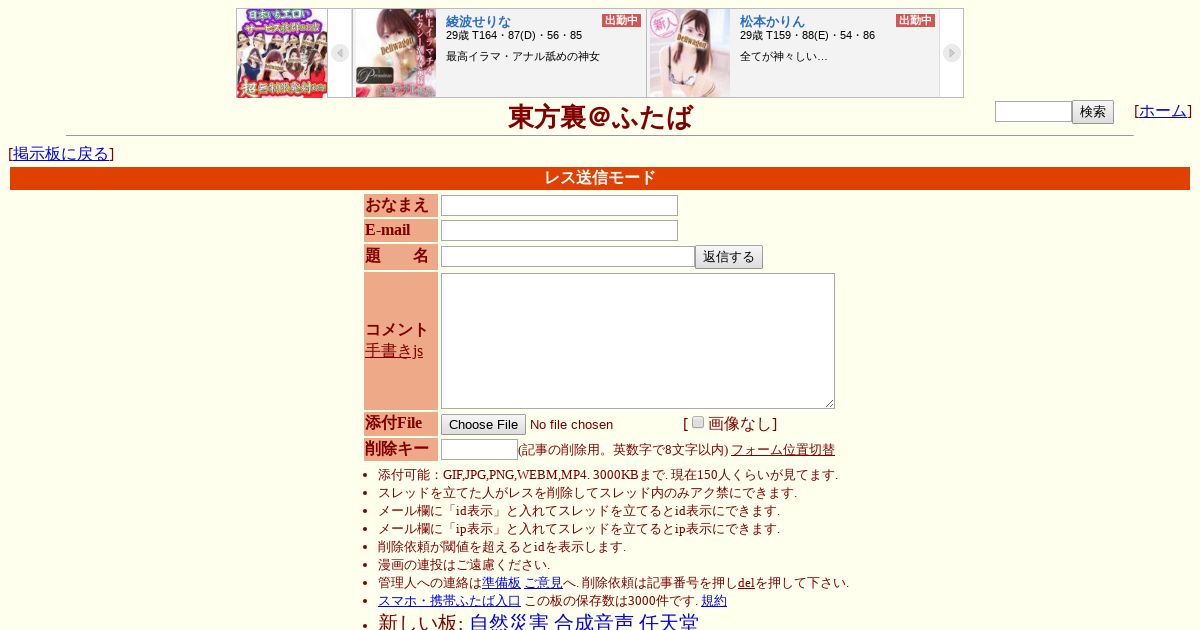Click the No file chosen label
Viewport: 1200px width, 630px height.
pyautogui.click(x=571, y=424)
